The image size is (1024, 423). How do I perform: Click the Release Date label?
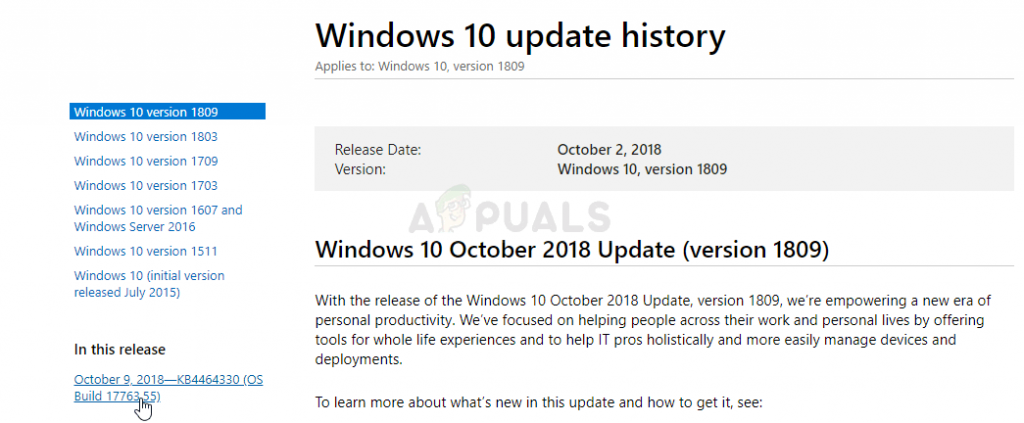378,150
